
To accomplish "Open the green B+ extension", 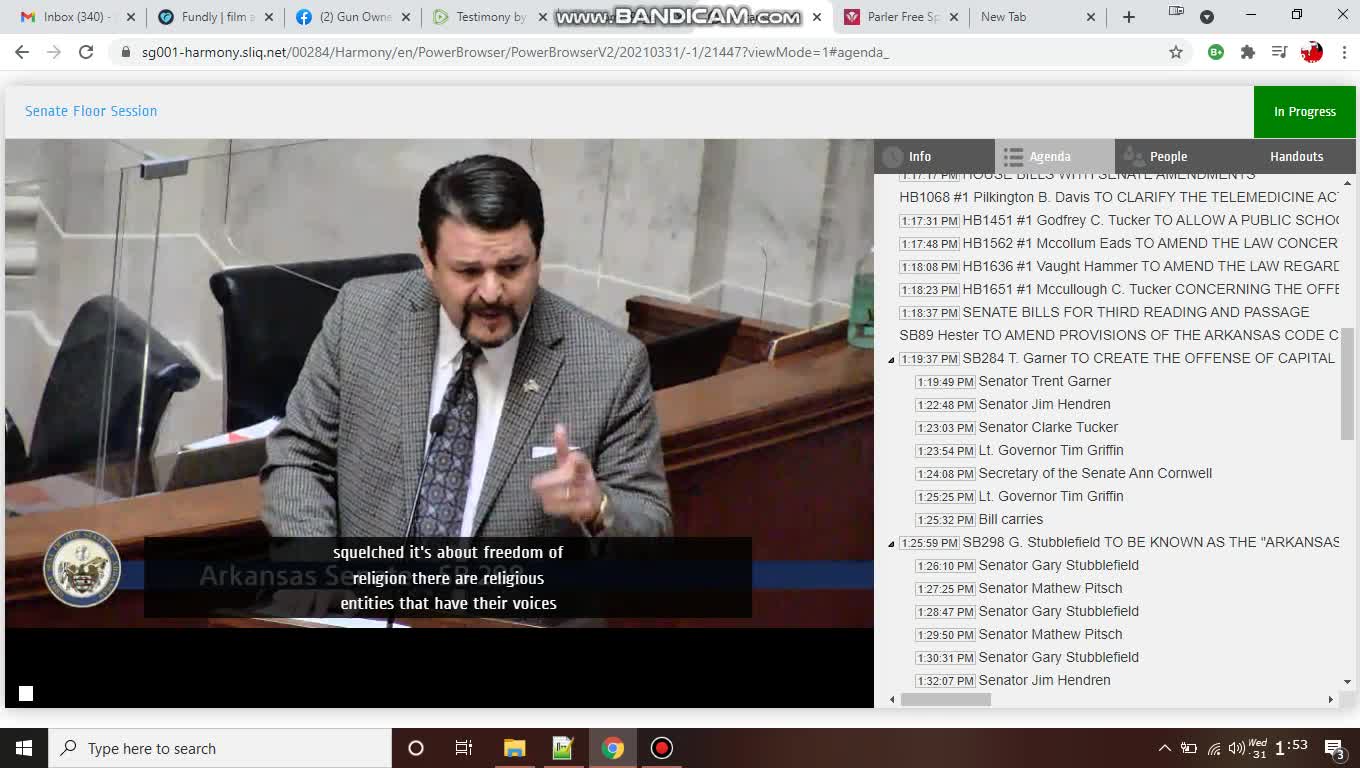I will (x=1216, y=52).
